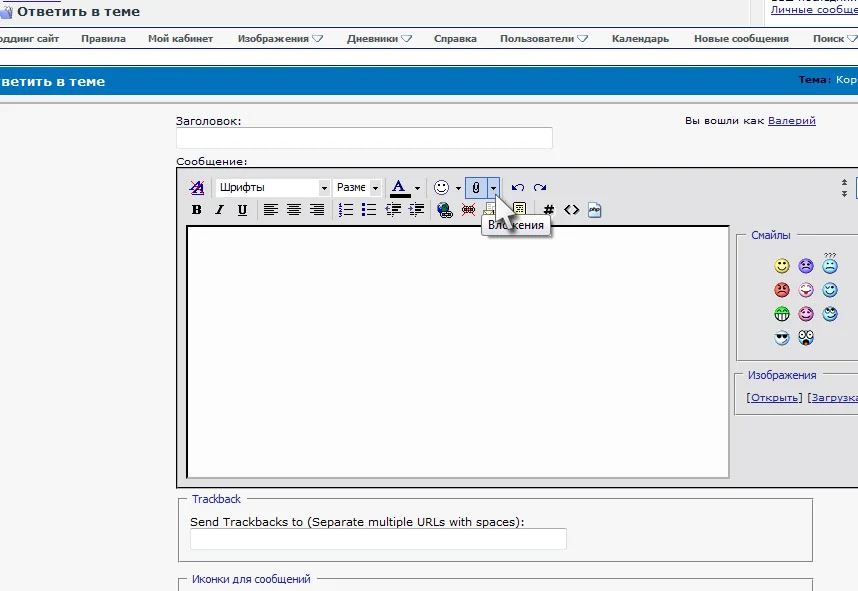Viewport: 858px width, 591px height.
Task: Align text to center
Action: tap(294, 210)
